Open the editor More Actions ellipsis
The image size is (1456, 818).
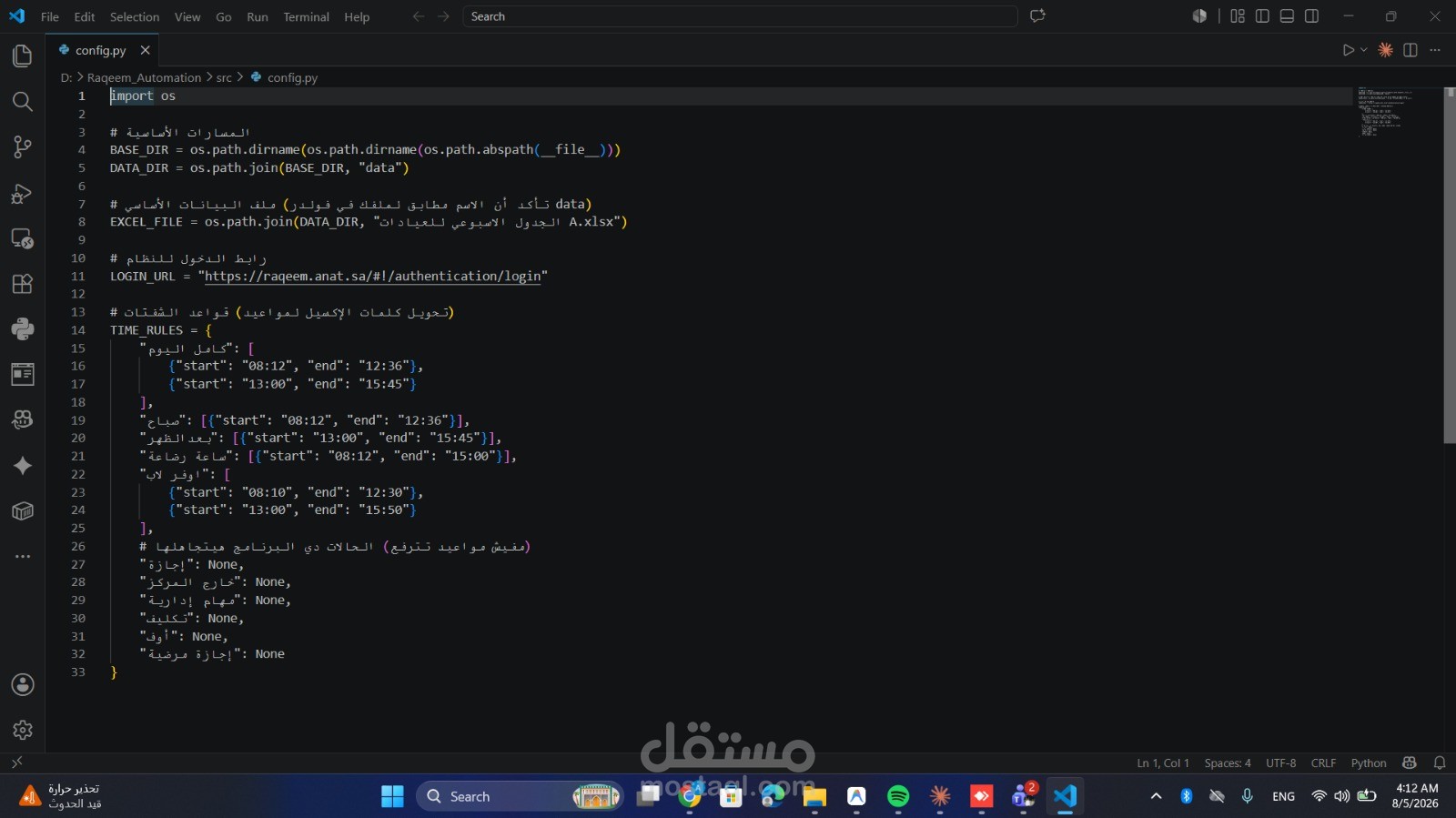[1435, 50]
